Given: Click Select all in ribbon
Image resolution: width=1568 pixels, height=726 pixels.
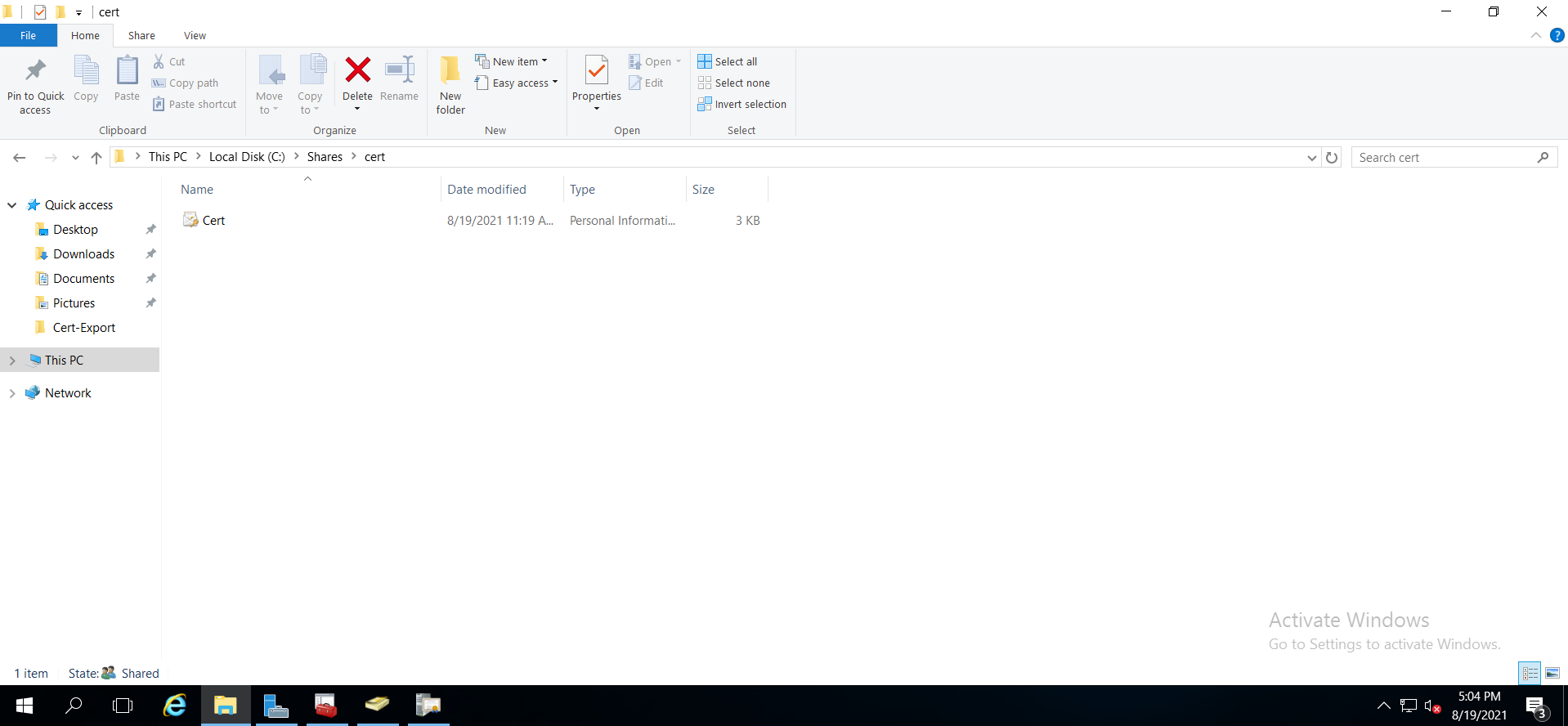Looking at the screenshot, I should point(728,61).
